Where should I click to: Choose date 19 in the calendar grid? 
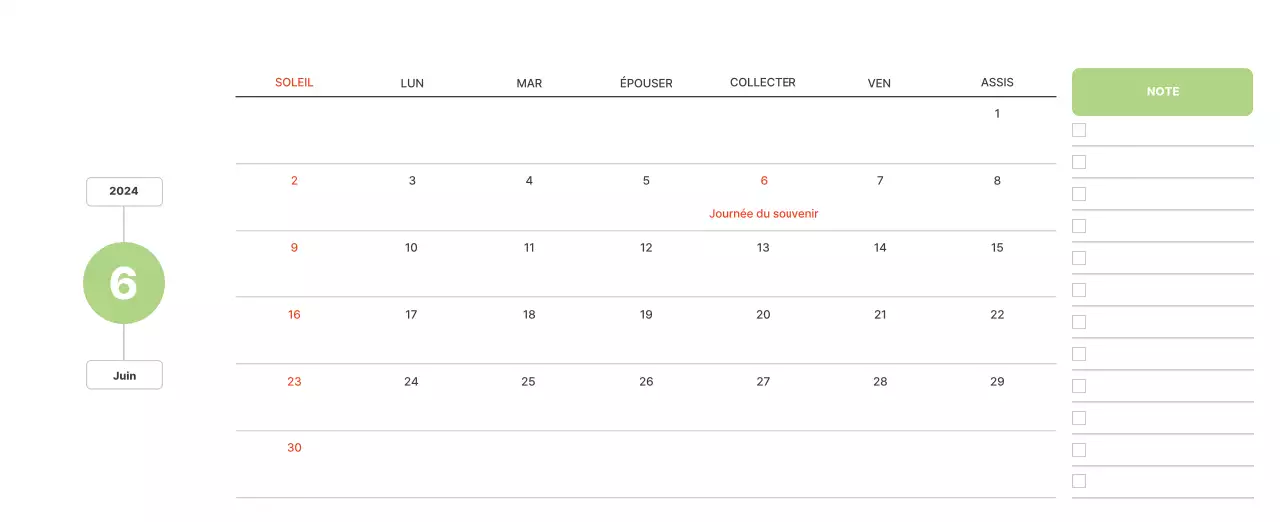pos(646,315)
